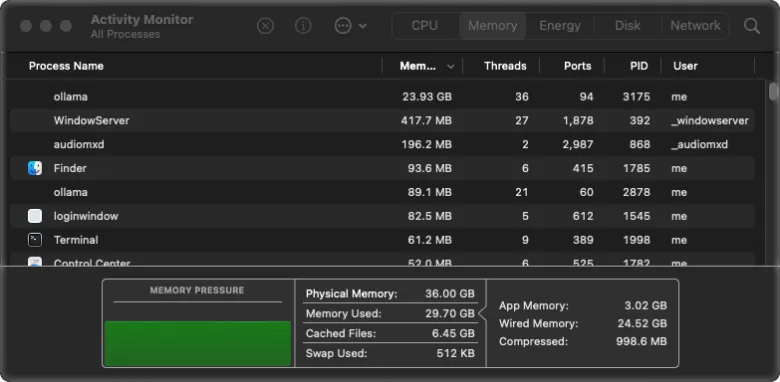Switch to the Energy tab
Screen dimensions: 780x382
(560, 25)
